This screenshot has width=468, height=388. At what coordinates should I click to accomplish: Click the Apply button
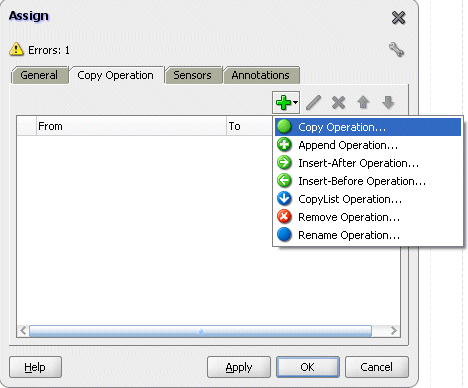[x=239, y=367]
